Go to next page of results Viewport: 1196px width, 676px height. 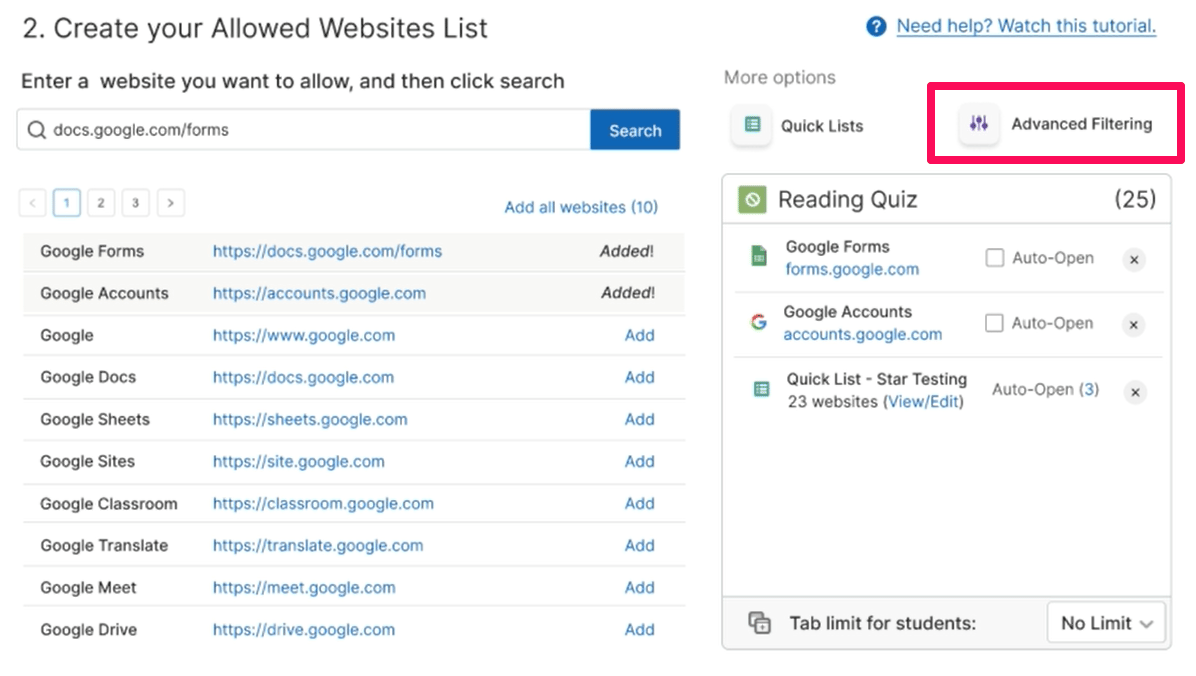(x=171, y=203)
